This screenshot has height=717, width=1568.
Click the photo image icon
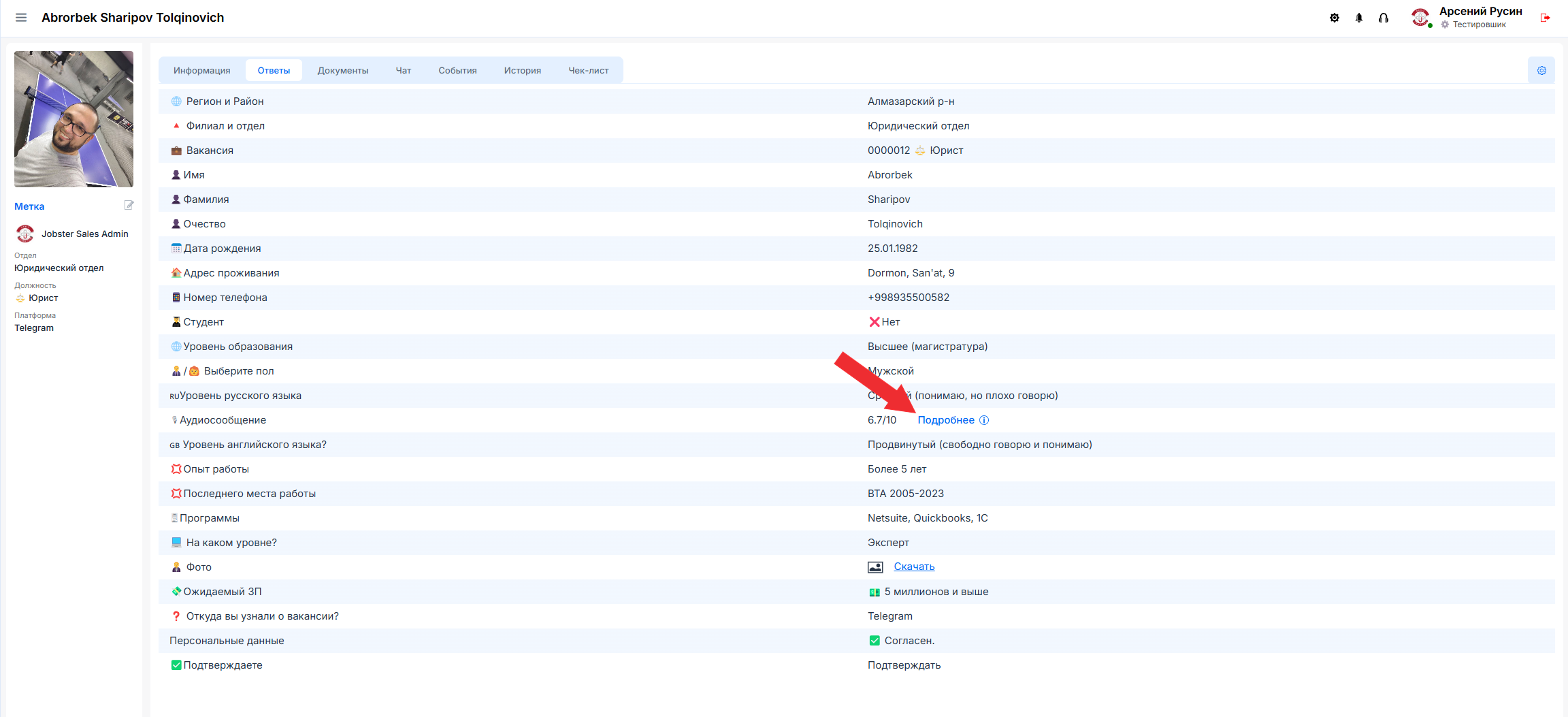875,567
